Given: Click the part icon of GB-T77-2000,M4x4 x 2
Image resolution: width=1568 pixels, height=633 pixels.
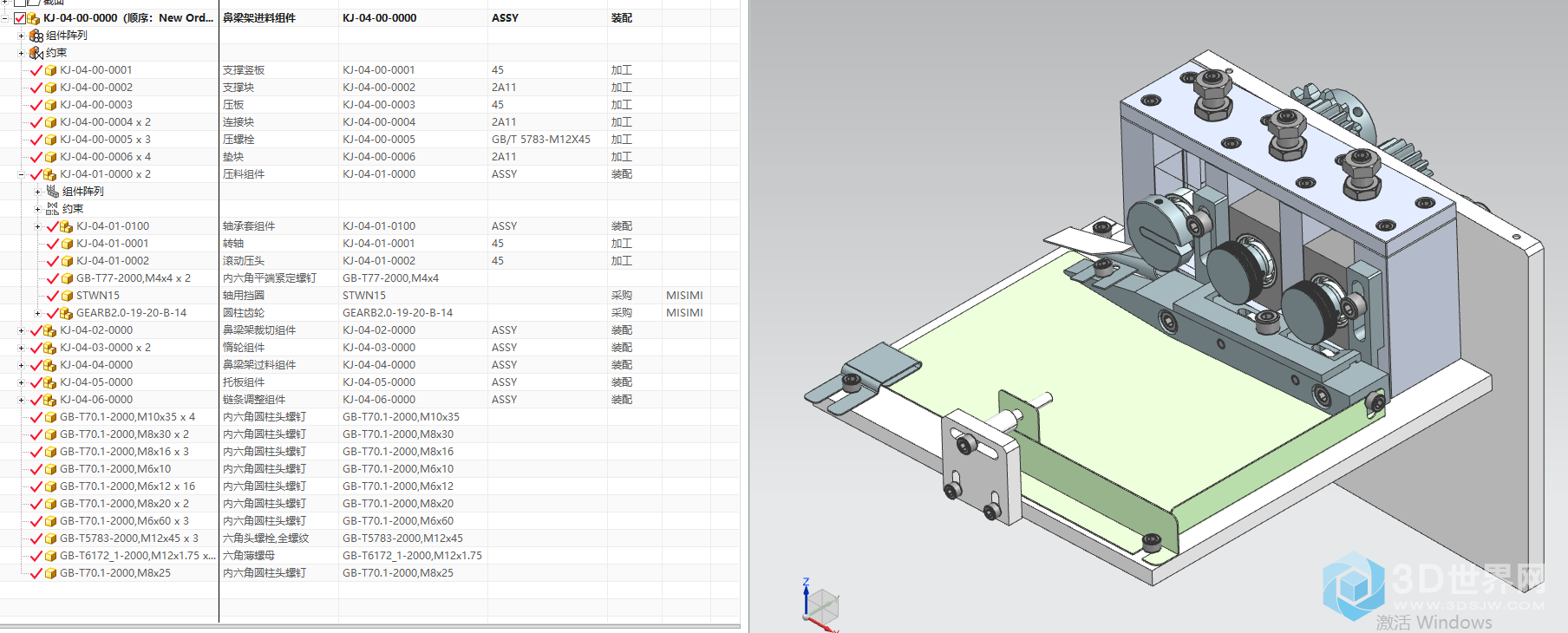Looking at the screenshot, I should [68, 278].
